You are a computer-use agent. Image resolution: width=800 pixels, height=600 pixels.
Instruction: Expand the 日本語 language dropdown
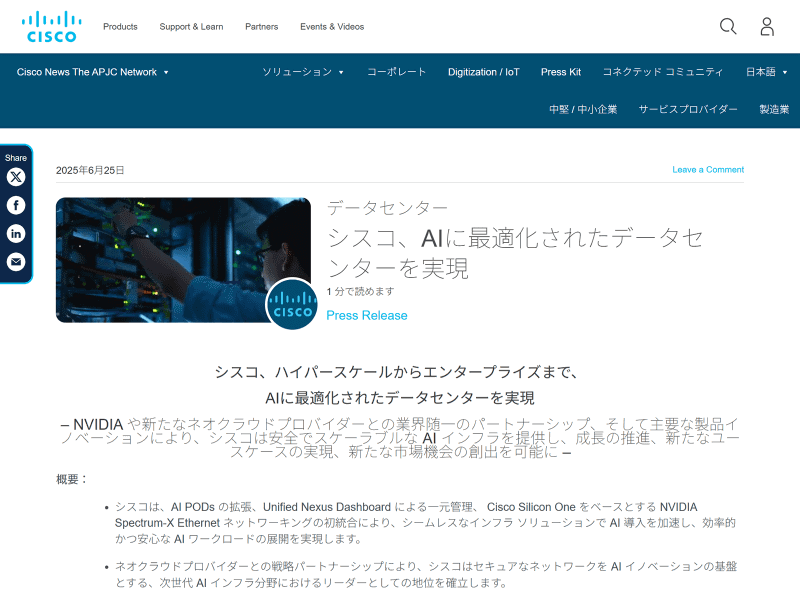[766, 72]
